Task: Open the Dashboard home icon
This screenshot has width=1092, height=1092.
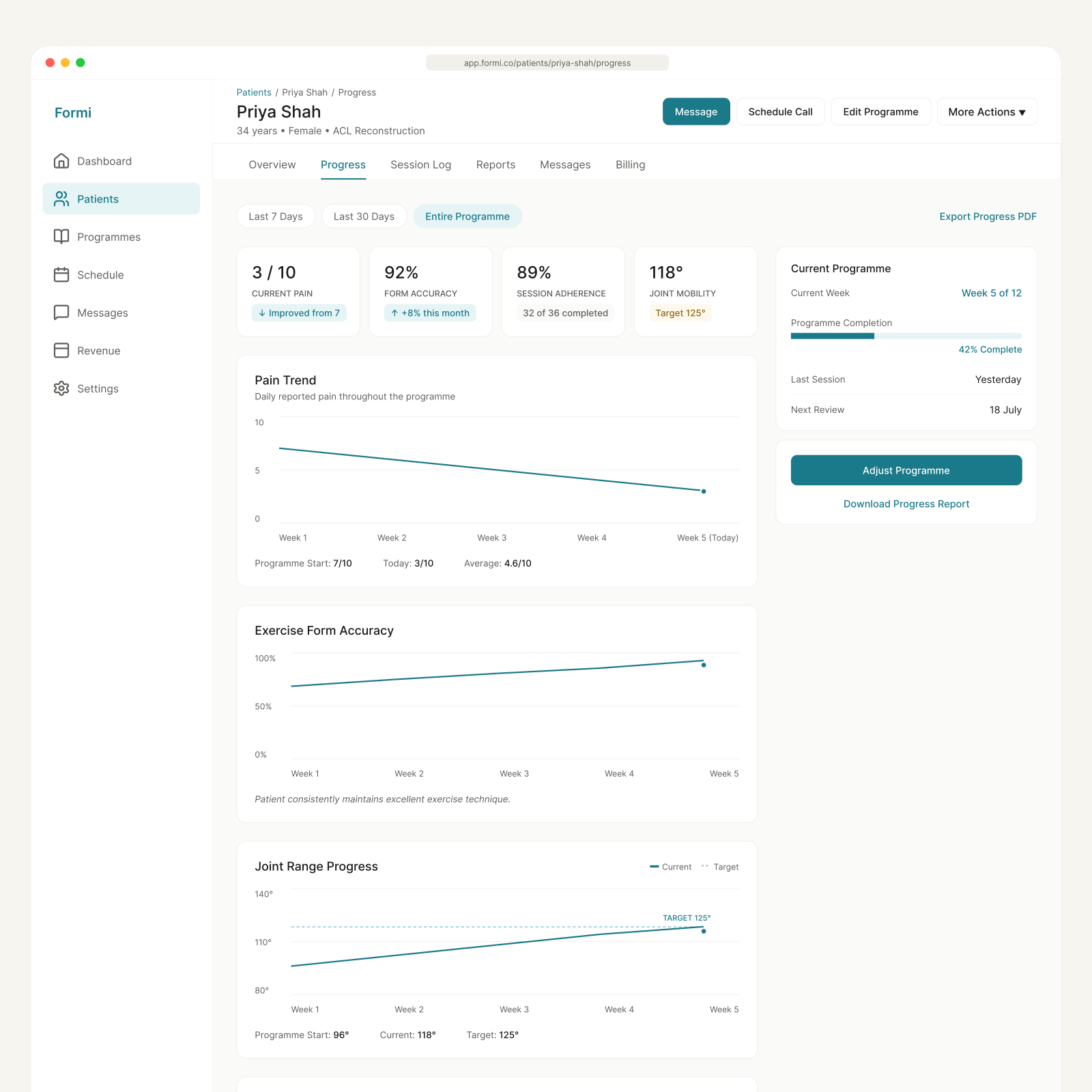Action: pos(61,161)
